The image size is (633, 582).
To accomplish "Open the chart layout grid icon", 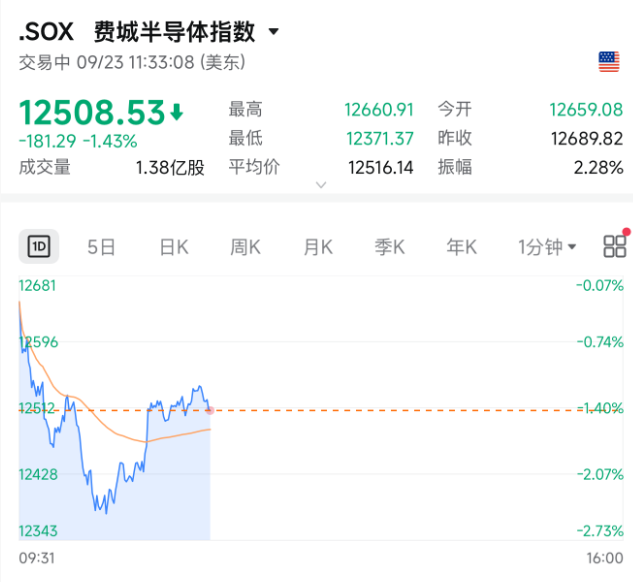I will pos(614,246).
